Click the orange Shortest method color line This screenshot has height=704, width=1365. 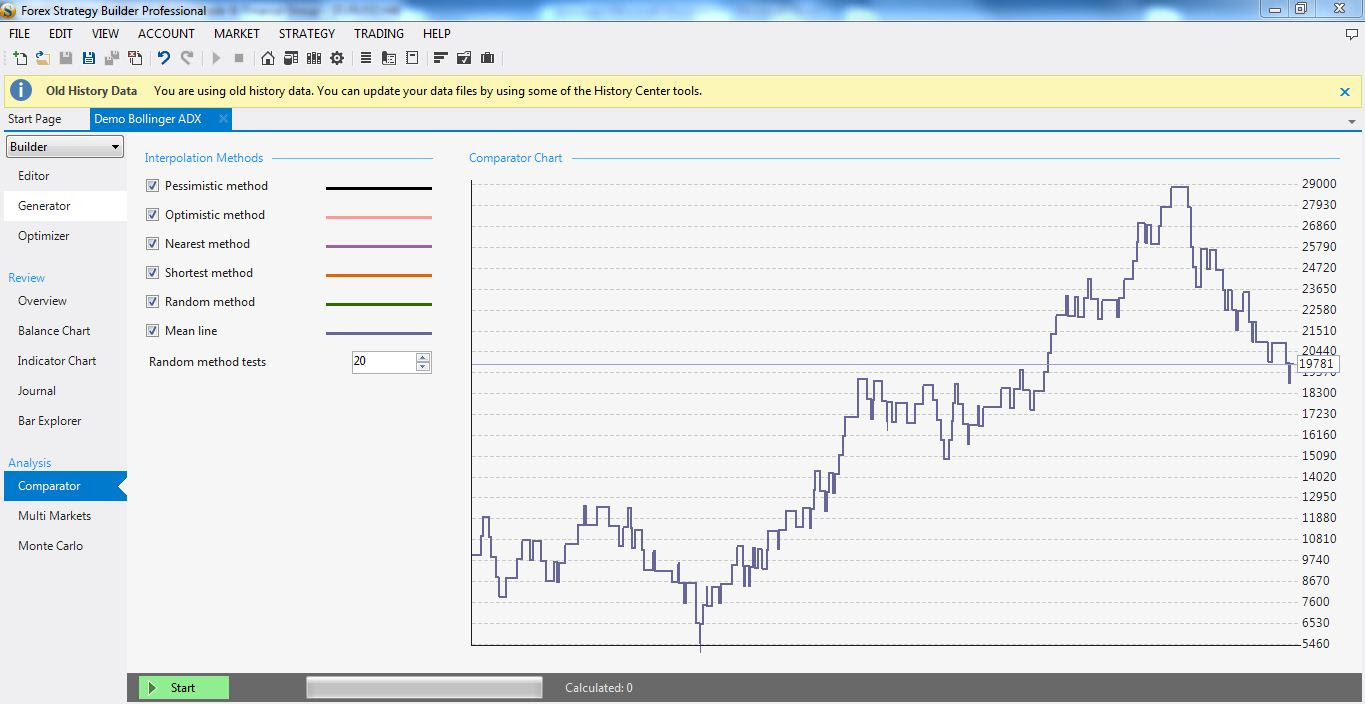click(379, 275)
